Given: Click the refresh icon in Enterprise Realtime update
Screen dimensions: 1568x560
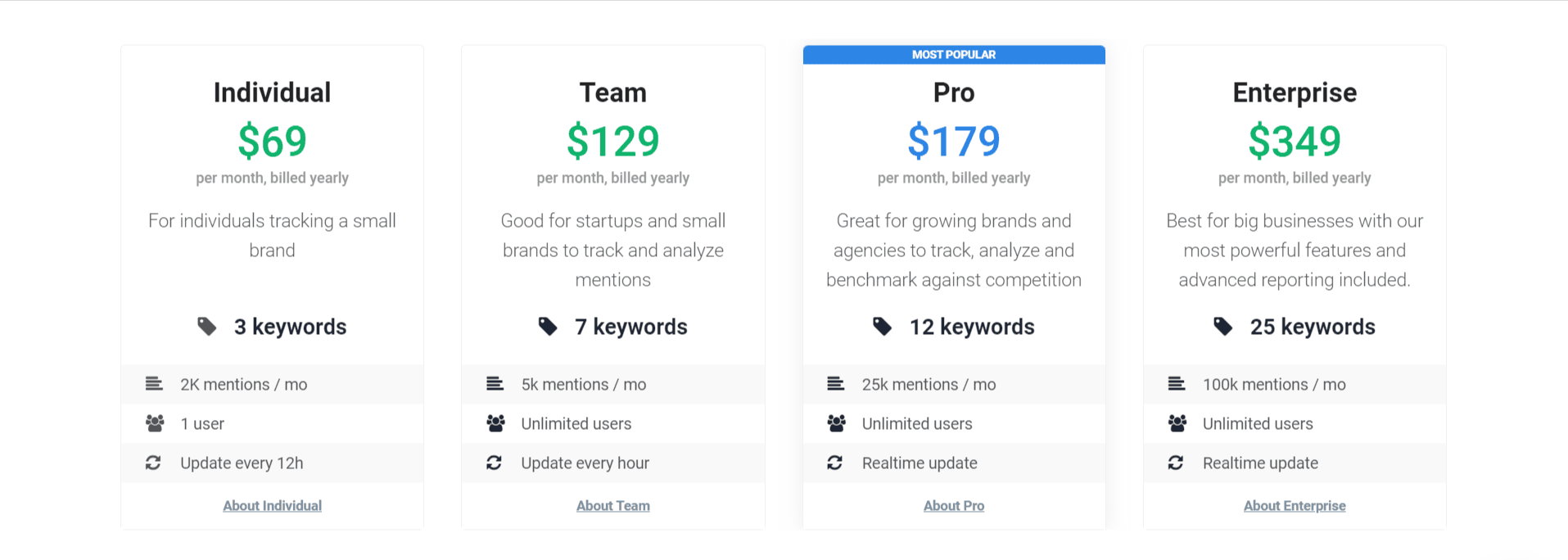Looking at the screenshot, I should [1175, 463].
